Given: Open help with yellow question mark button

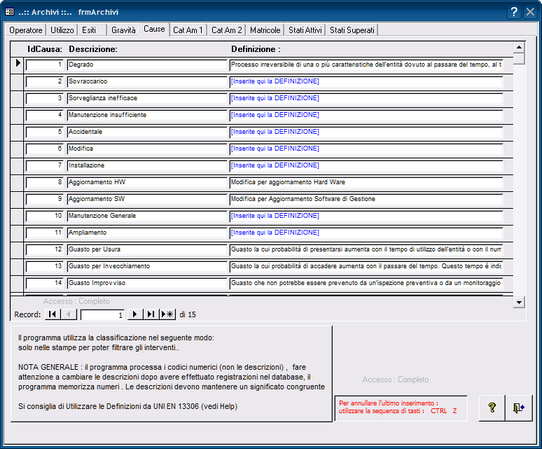Looking at the screenshot, I should tap(492, 408).
